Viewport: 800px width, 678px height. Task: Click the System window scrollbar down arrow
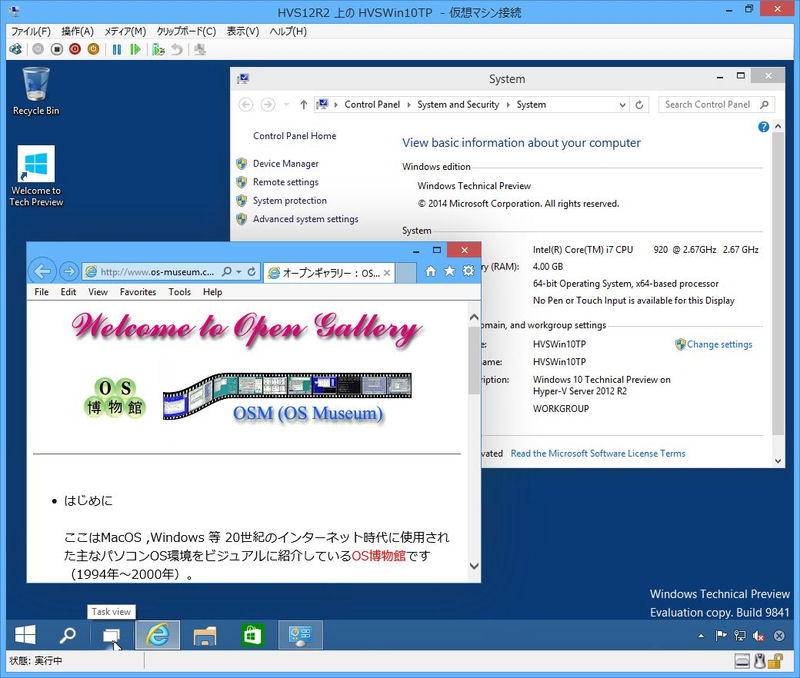(778, 461)
